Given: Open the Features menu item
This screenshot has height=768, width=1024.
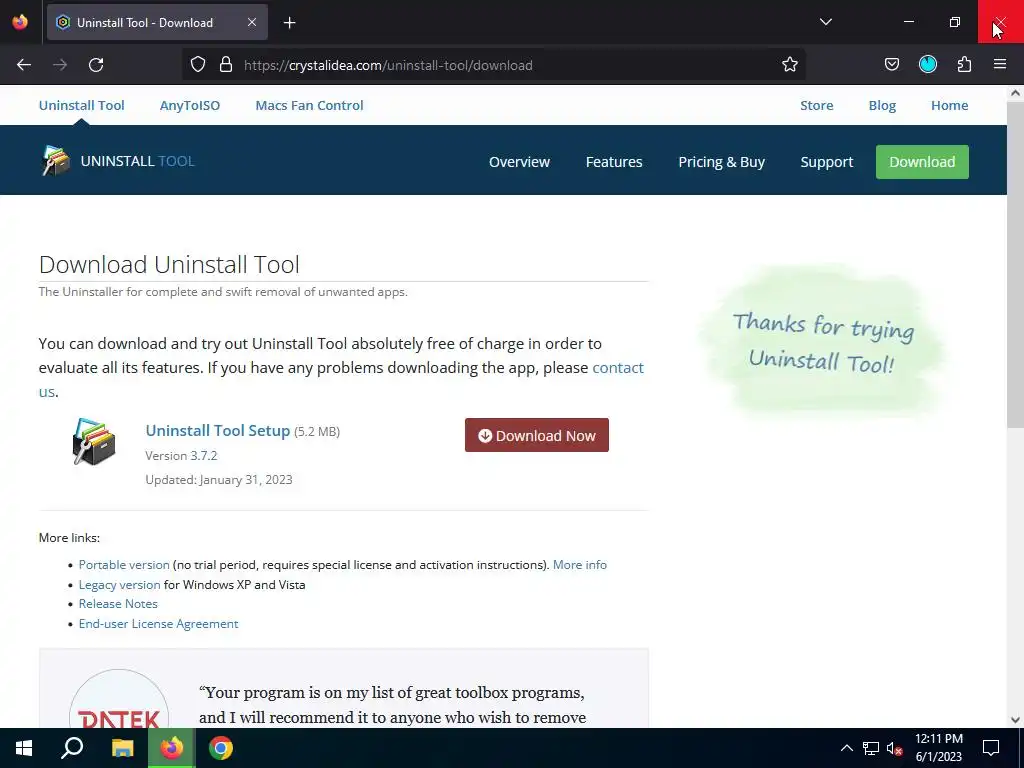Looking at the screenshot, I should pyautogui.click(x=614, y=162).
